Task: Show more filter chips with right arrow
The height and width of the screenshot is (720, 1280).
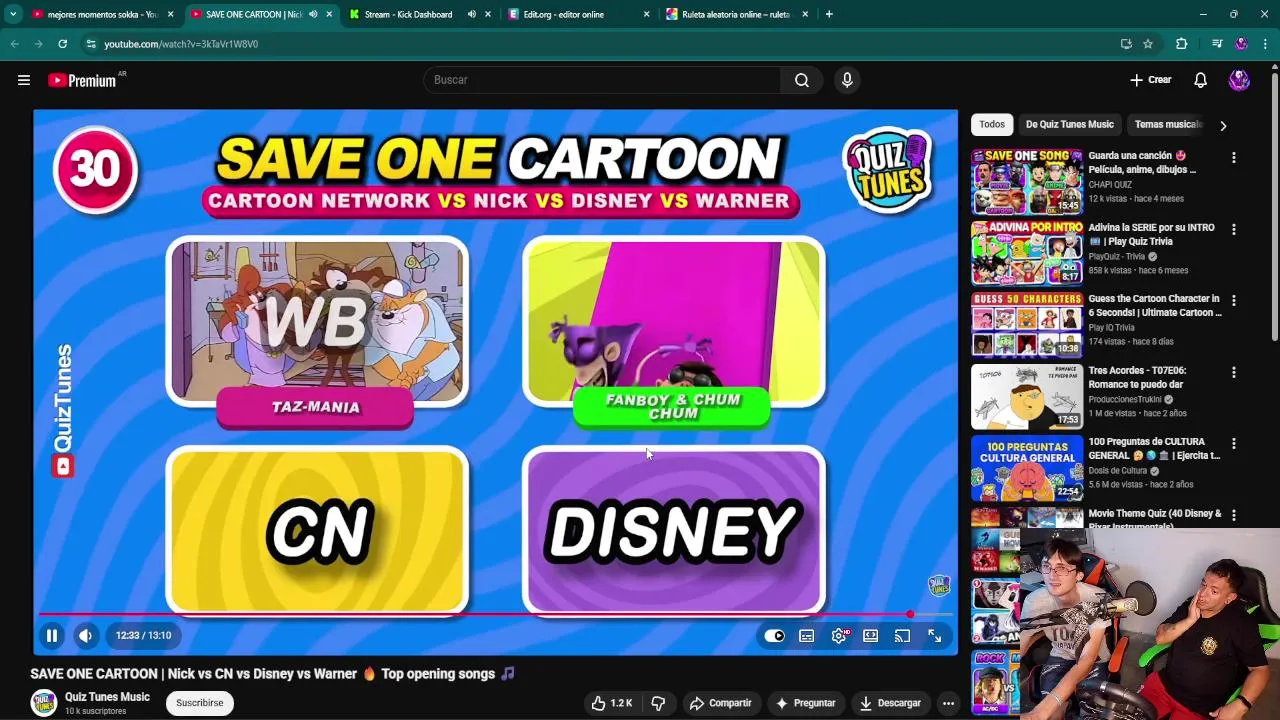Action: point(1223,125)
